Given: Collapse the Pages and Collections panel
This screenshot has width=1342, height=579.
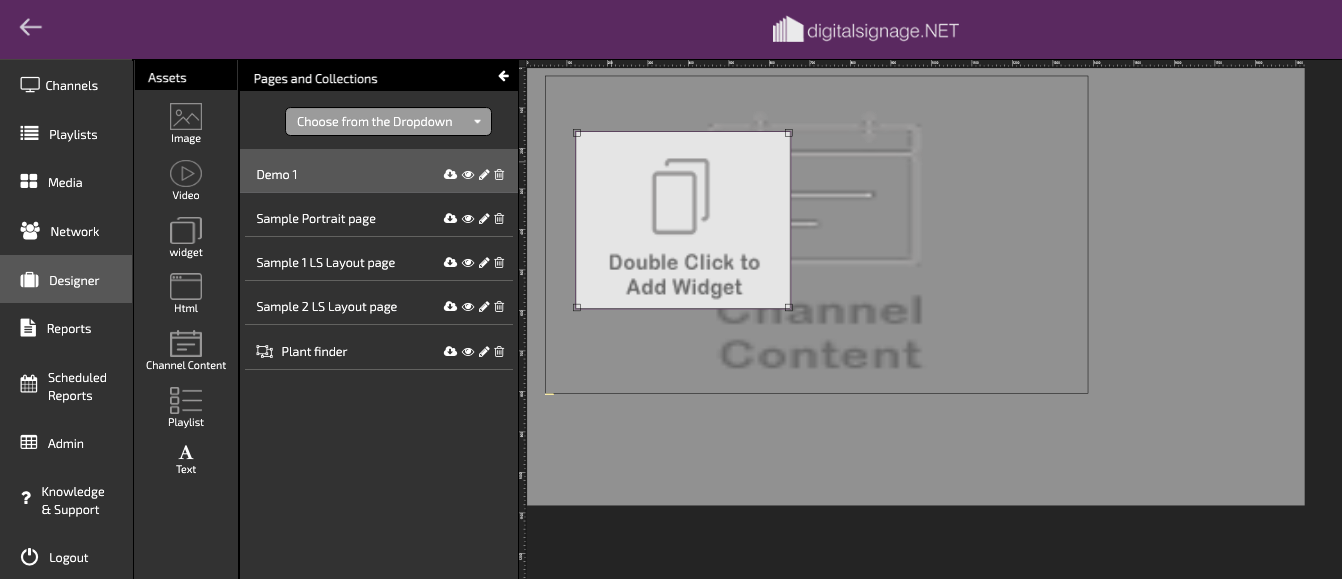Looking at the screenshot, I should click(x=503, y=77).
